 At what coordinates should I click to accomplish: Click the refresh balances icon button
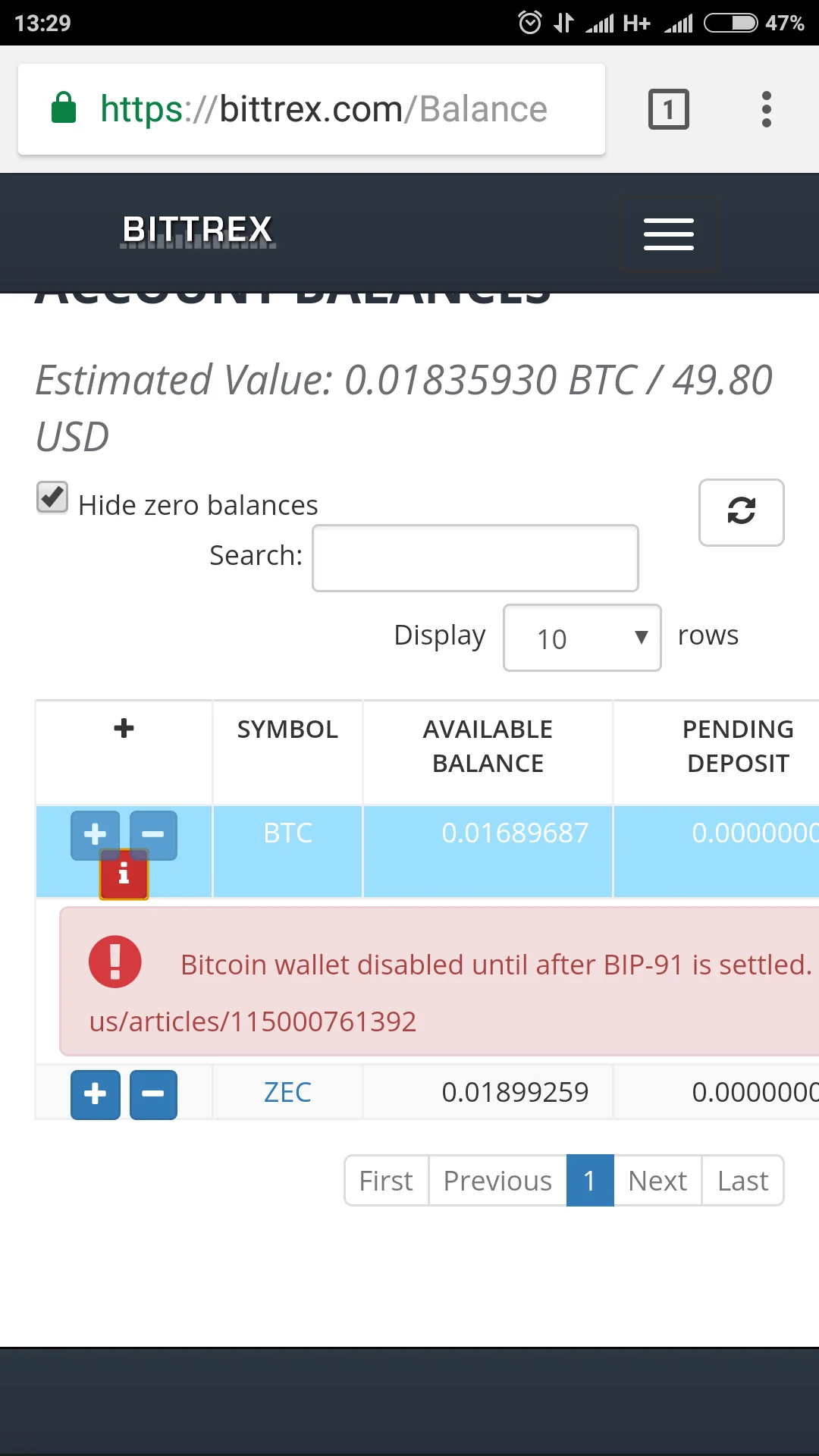[x=741, y=512]
